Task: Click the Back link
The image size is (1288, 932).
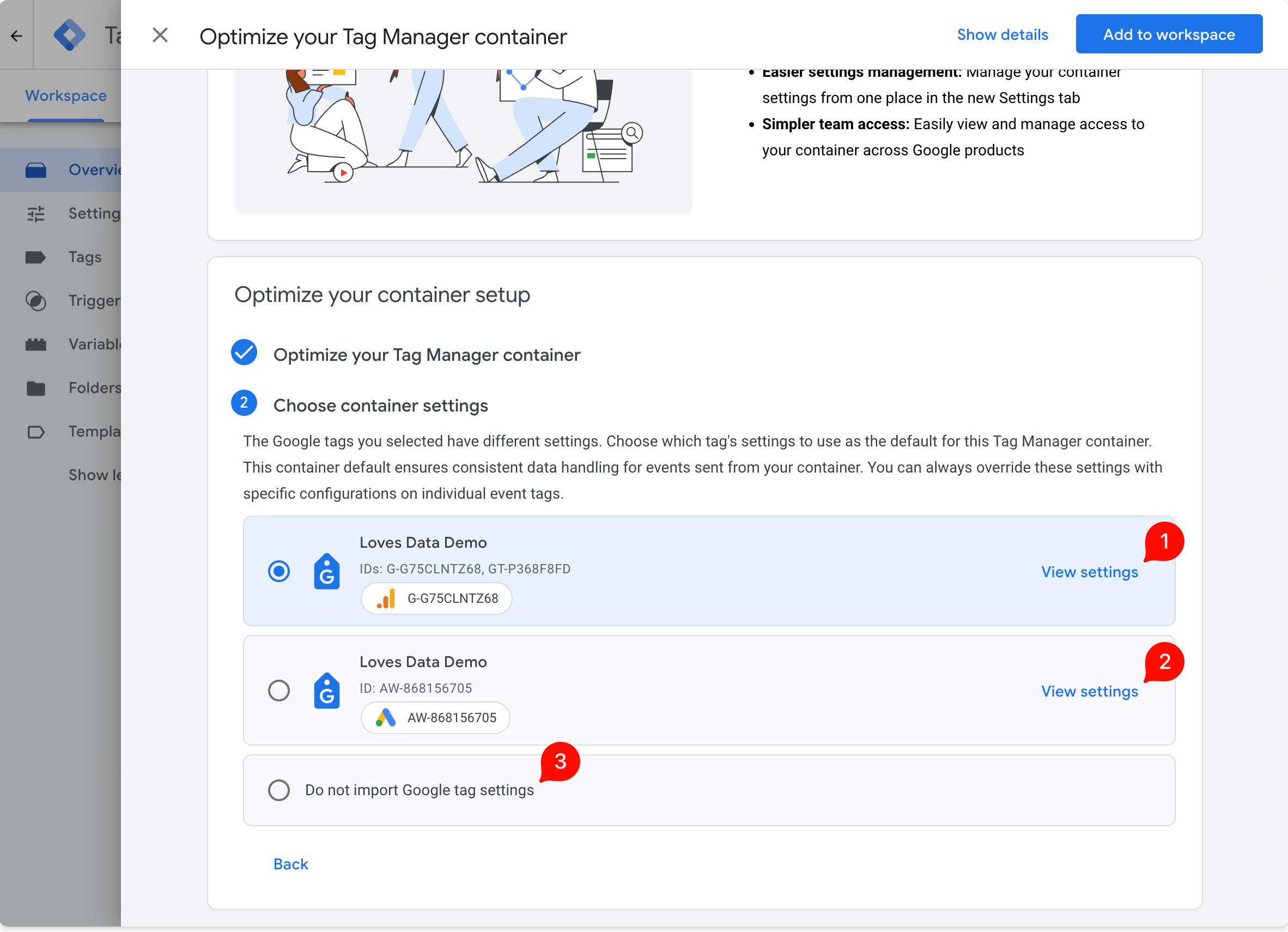Action: click(290, 864)
